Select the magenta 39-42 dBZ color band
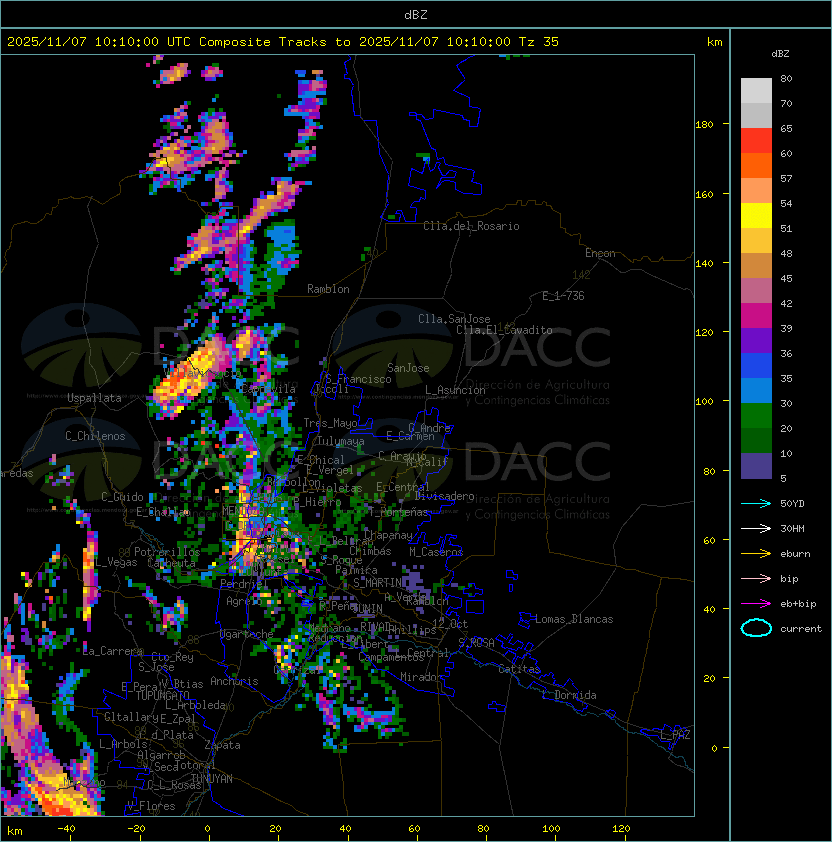The height and width of the screenshot is (842, 832). point(756,316)
